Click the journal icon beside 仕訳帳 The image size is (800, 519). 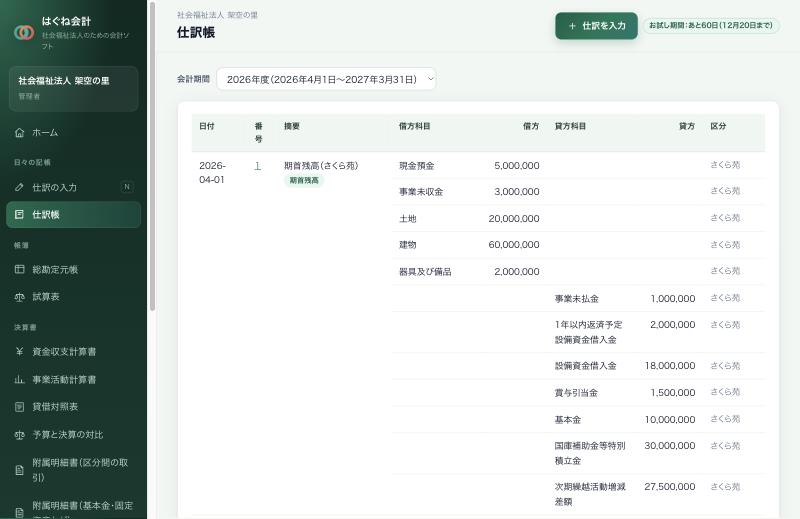point(19,214)
